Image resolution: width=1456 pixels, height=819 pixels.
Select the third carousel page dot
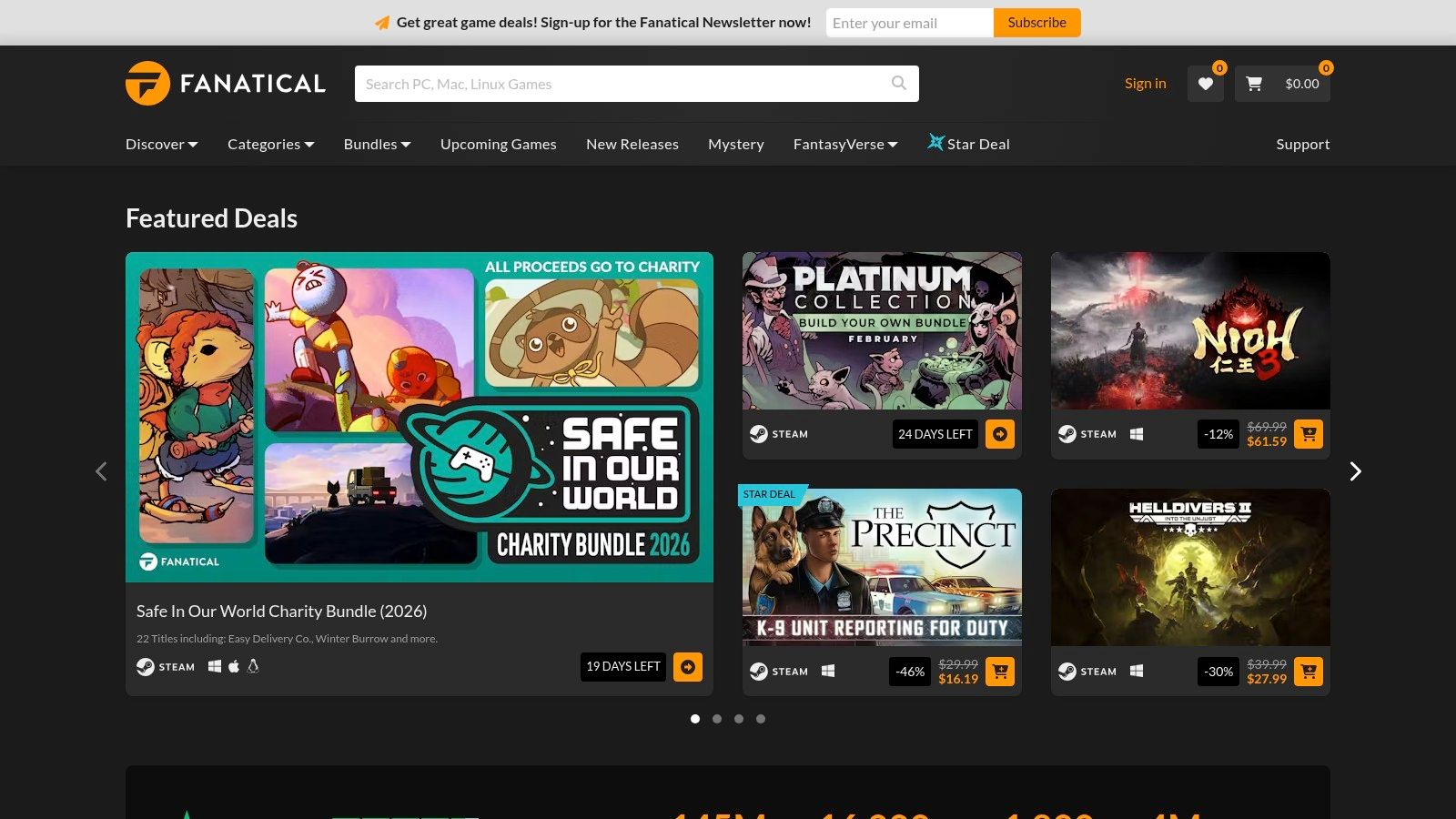[x=739, y=719]
